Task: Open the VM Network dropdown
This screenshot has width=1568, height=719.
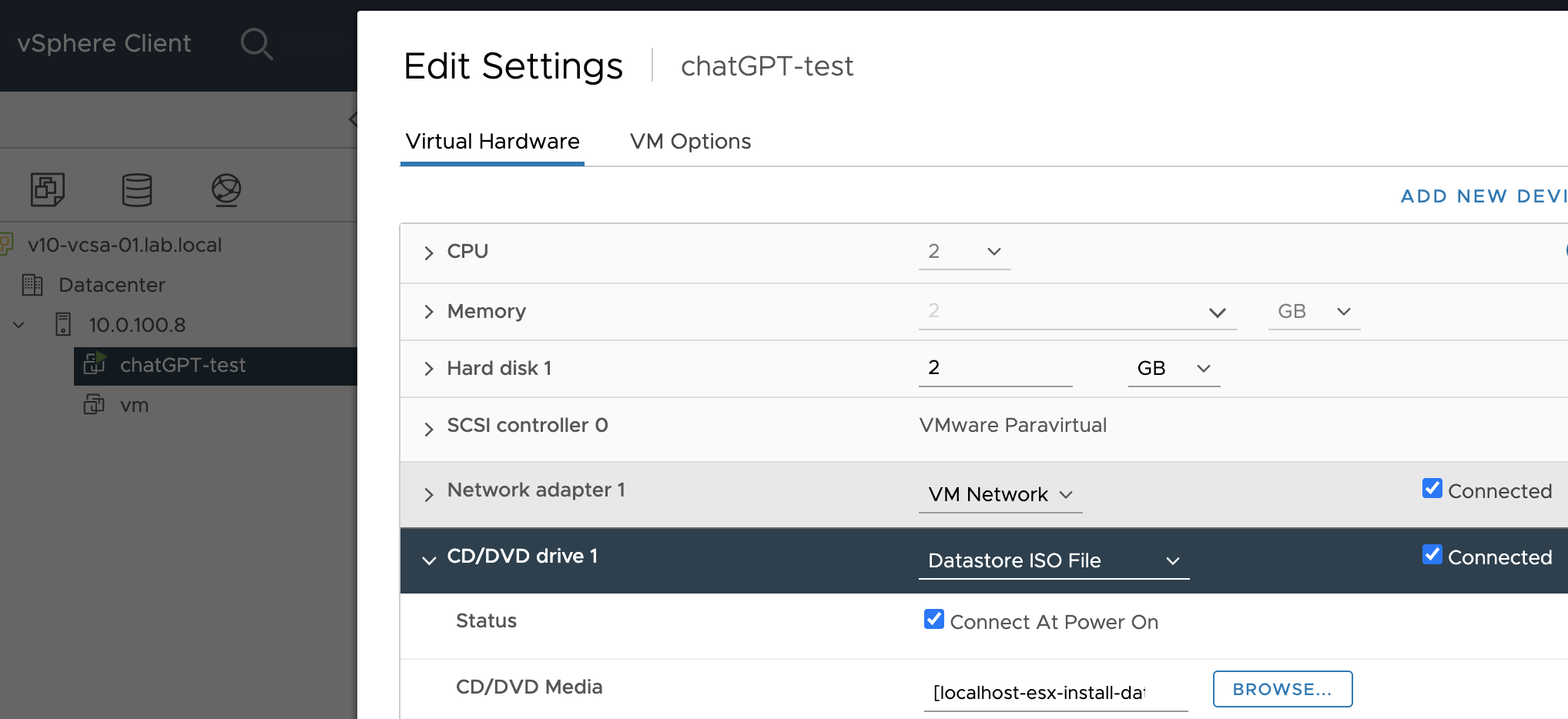Action: click(x=1000, y=495)
